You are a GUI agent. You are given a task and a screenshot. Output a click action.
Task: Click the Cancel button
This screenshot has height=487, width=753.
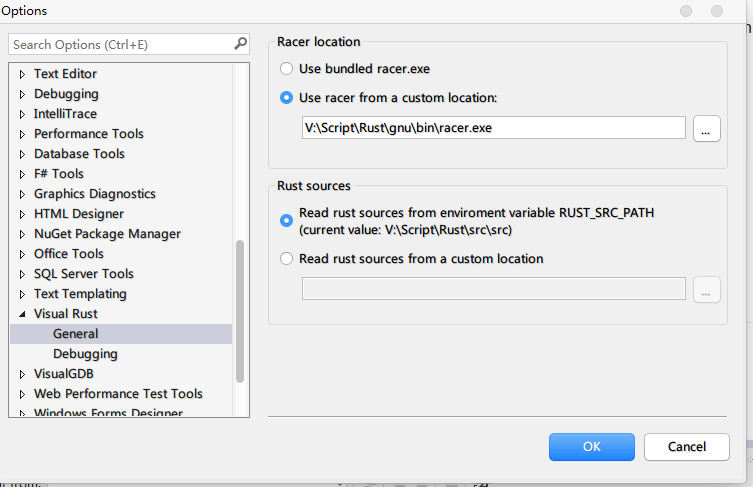coord(686,447)
